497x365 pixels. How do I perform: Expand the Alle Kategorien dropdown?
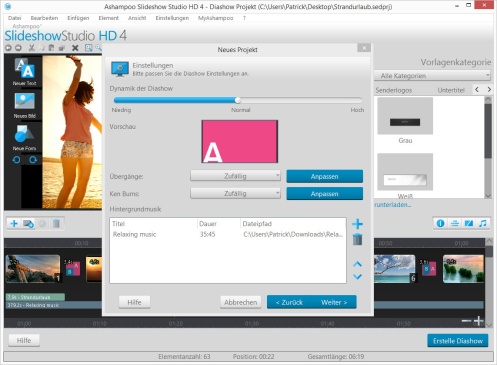point(432,76)
